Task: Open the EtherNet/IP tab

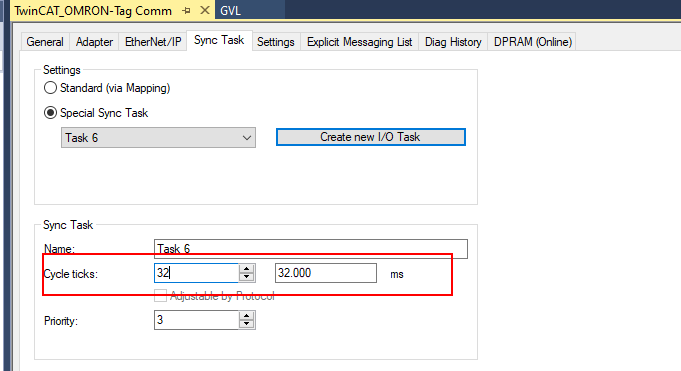Action: 153,42
